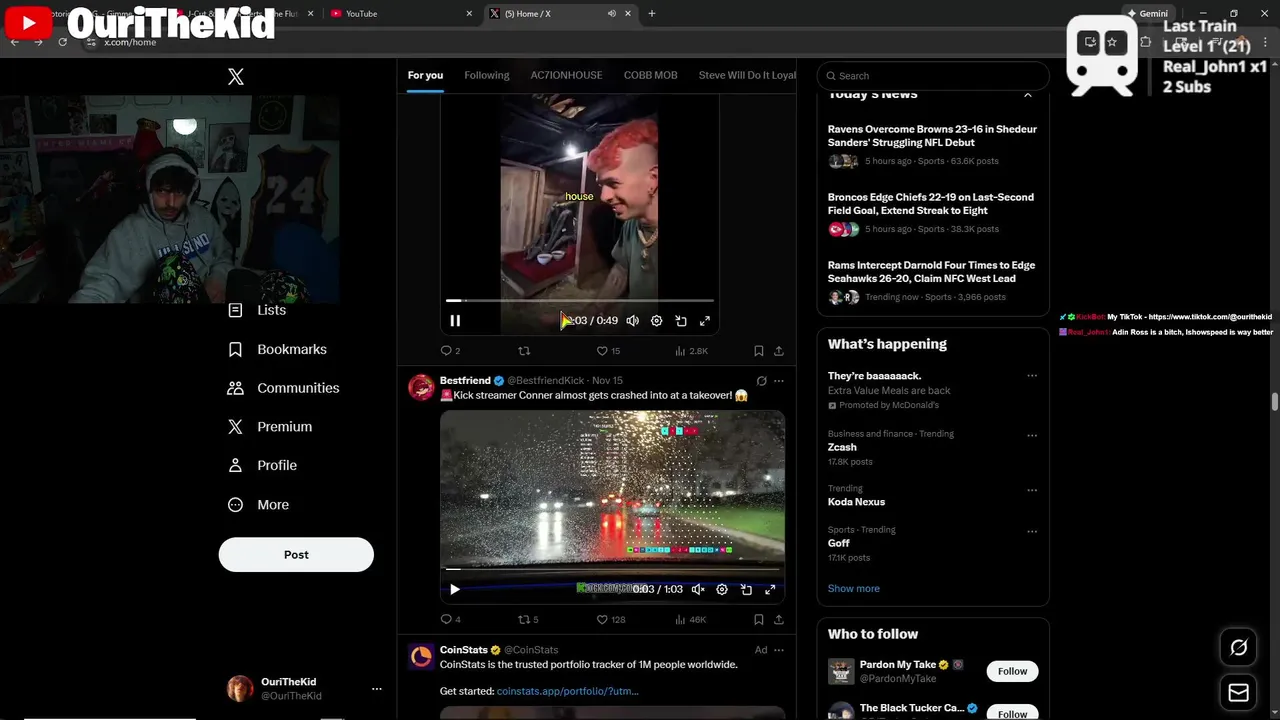1280x720 pixels.
Task: Open Lists from the sidebar
Action: click(257, 310)
